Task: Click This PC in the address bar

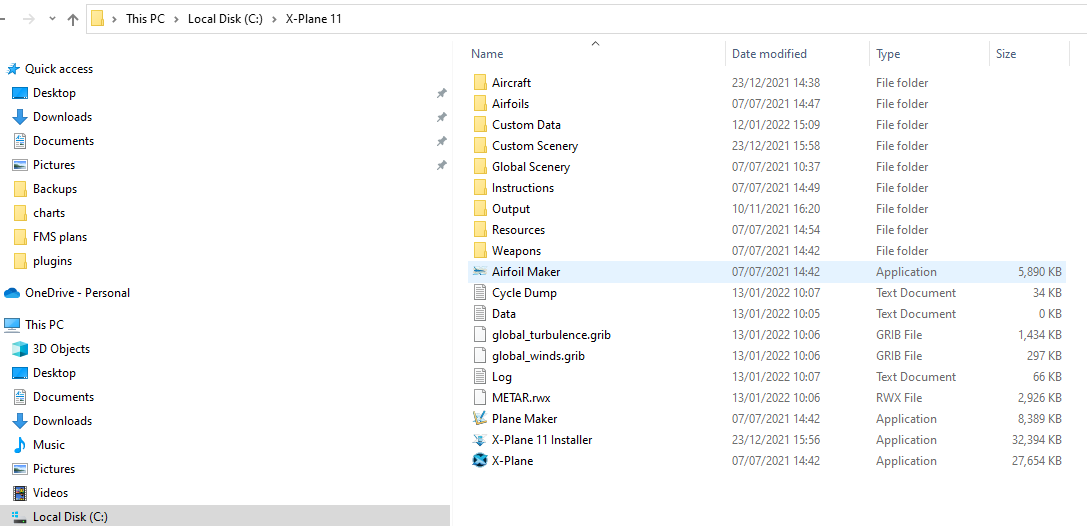Action: click(146, 19)
